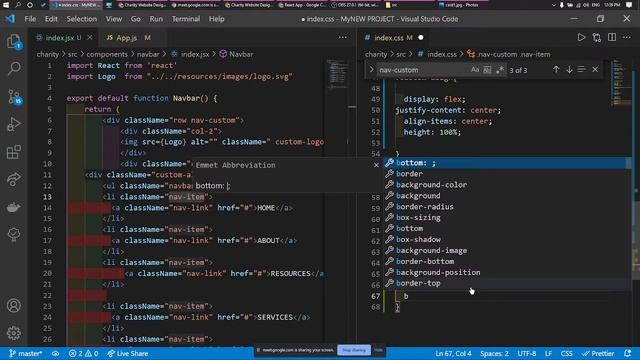Open the Extensions view
This screenshot has width=640, height=360.
(x=14, y=152)
